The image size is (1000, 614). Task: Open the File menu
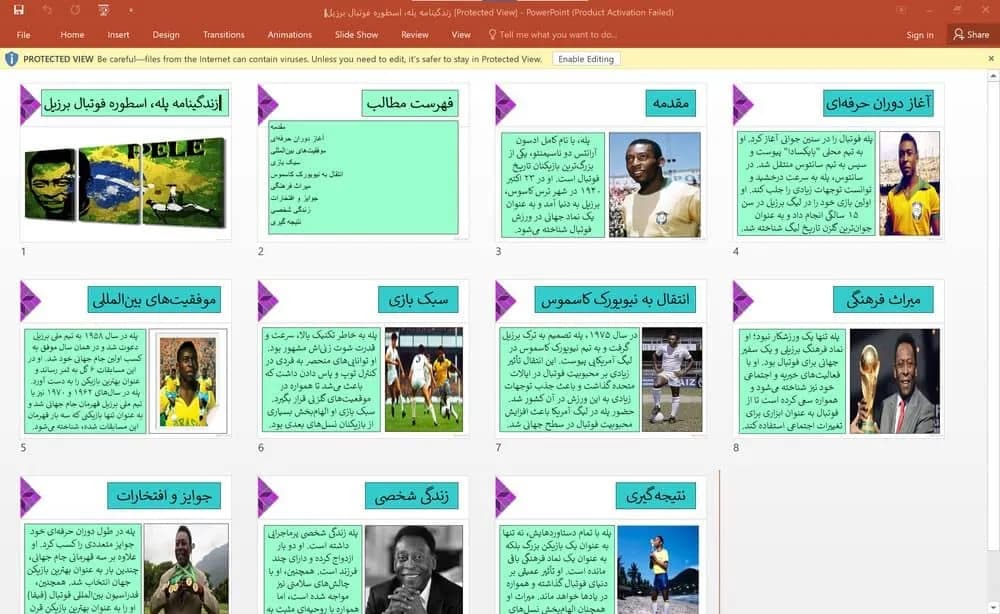[x=24, y=35]
